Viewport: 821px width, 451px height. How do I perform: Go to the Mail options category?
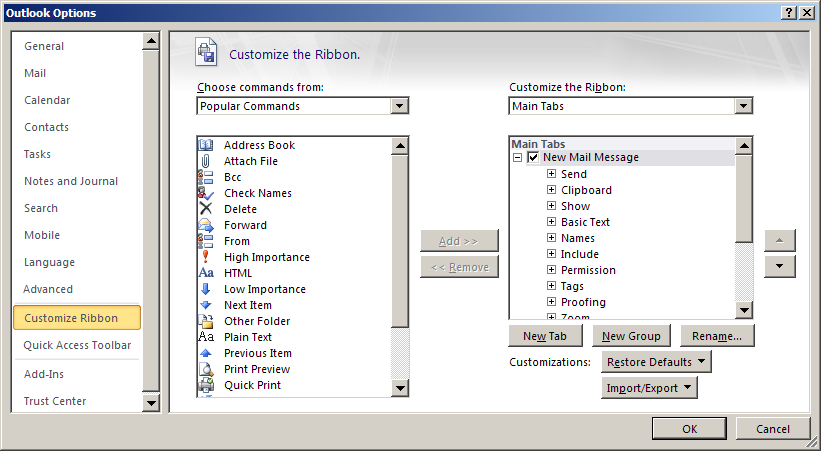pos(35,73)
